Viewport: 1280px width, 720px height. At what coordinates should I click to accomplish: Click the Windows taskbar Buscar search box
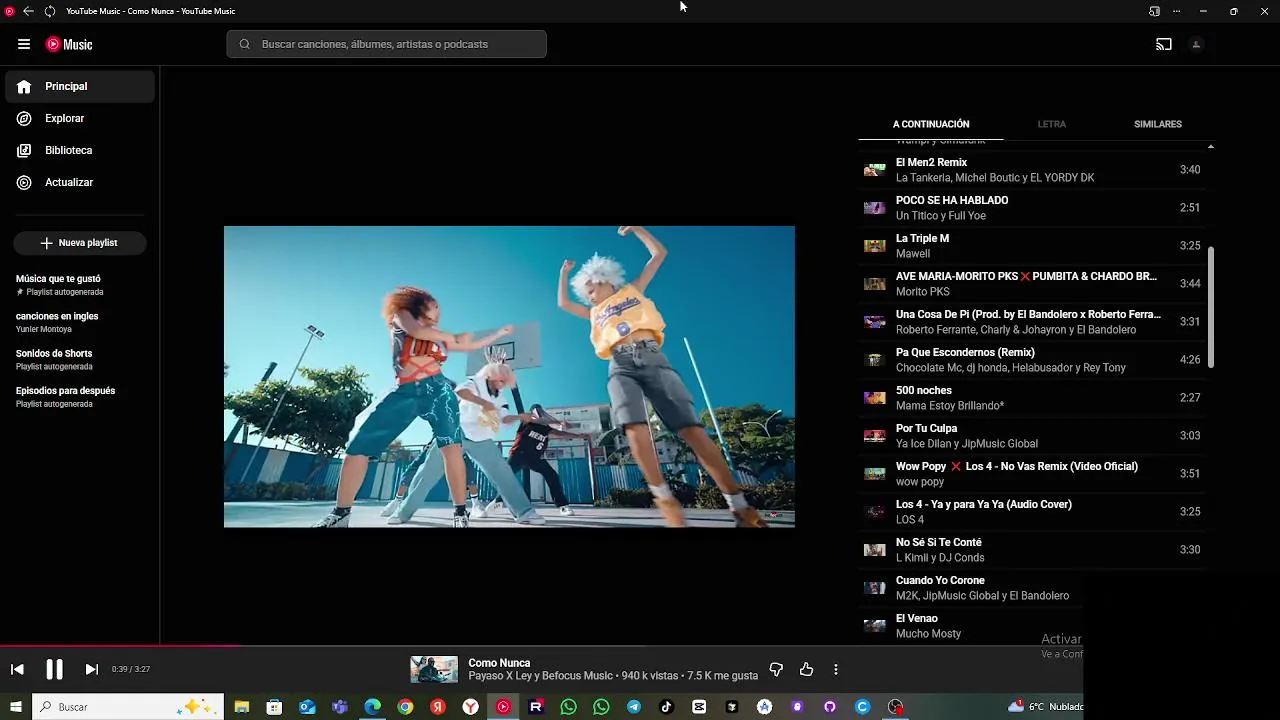(x=128, y=707)
